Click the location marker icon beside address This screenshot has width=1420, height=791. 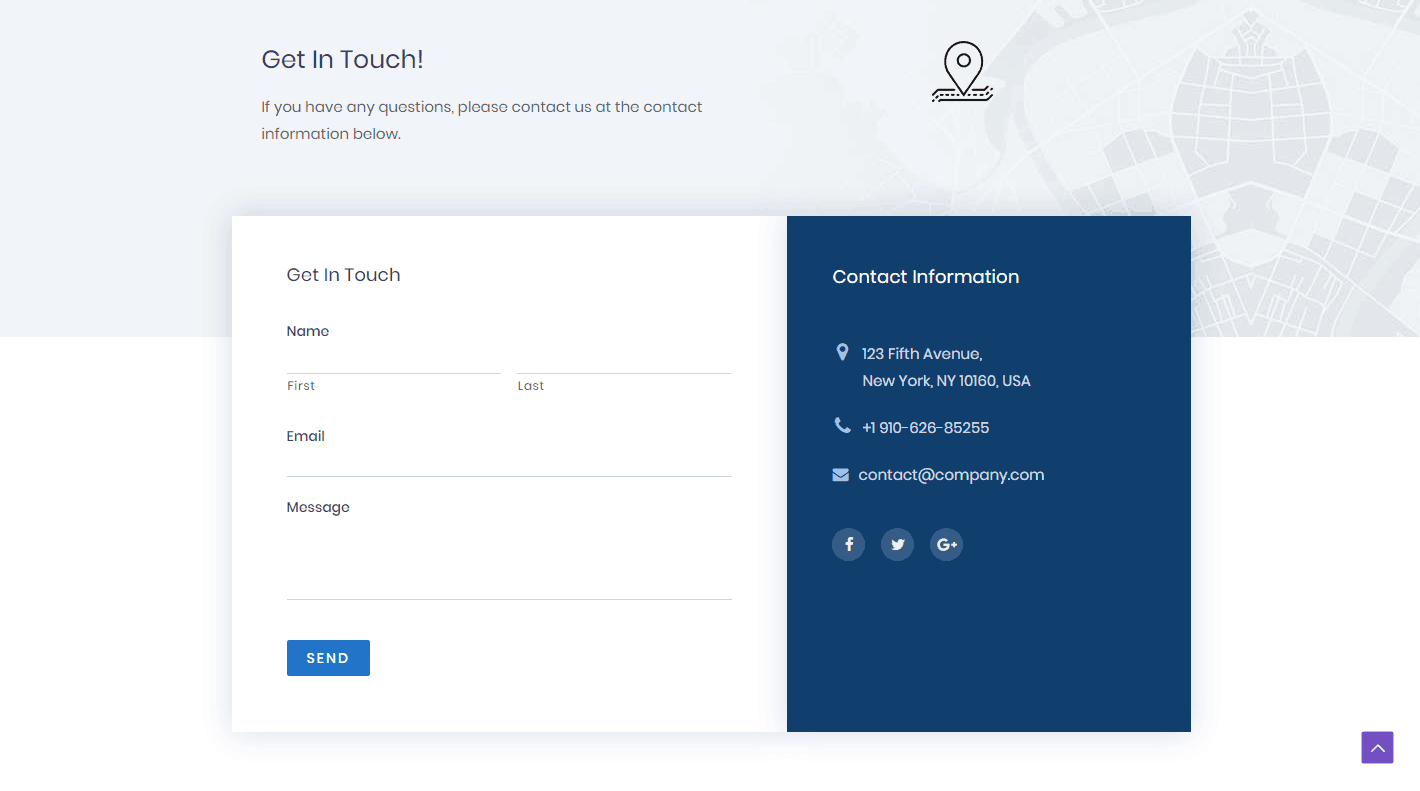[x=842, y=352]
